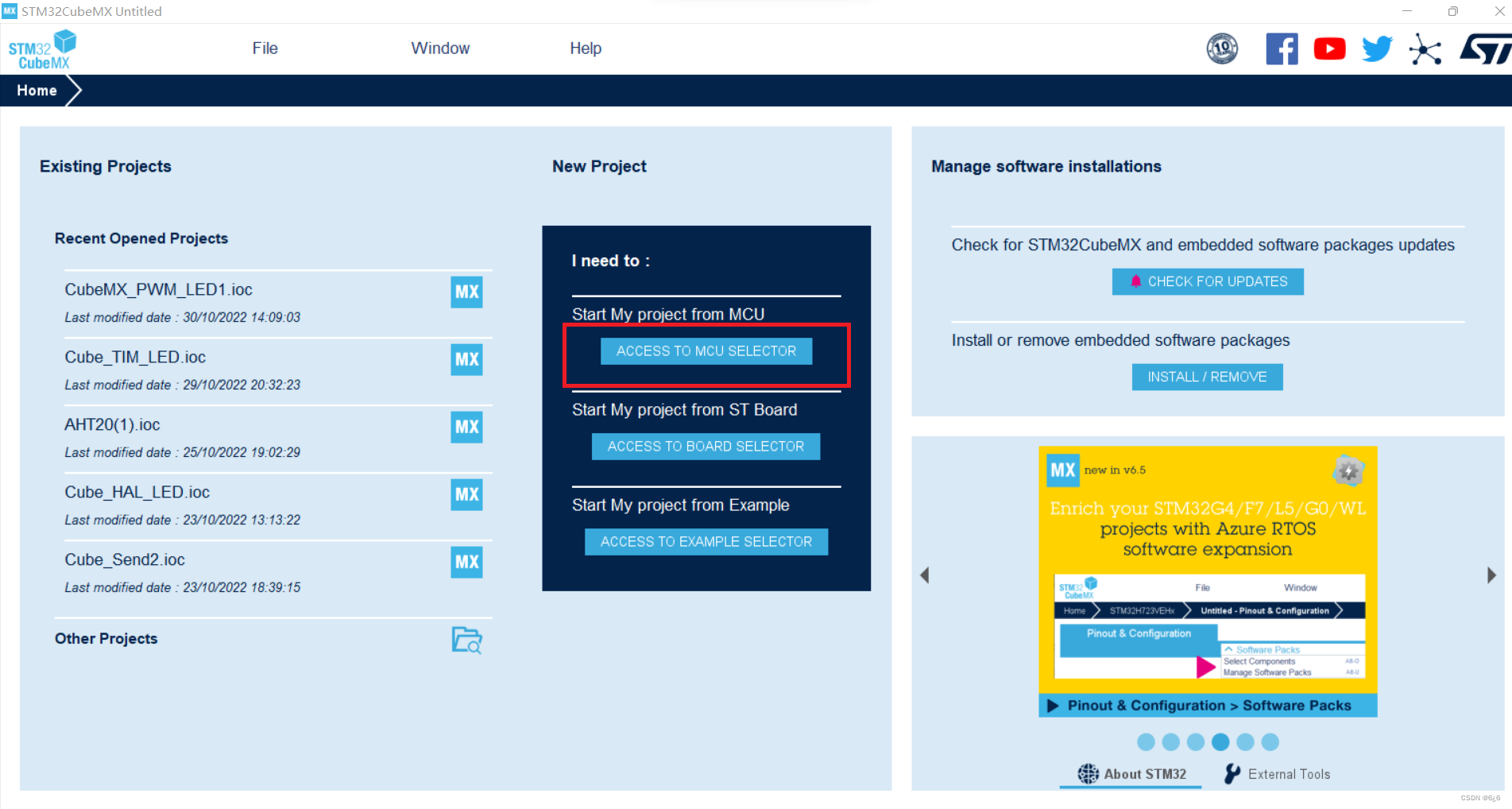Click the title bar app icon
This screenshot has height=809, width=1512.
click(10, 11)
